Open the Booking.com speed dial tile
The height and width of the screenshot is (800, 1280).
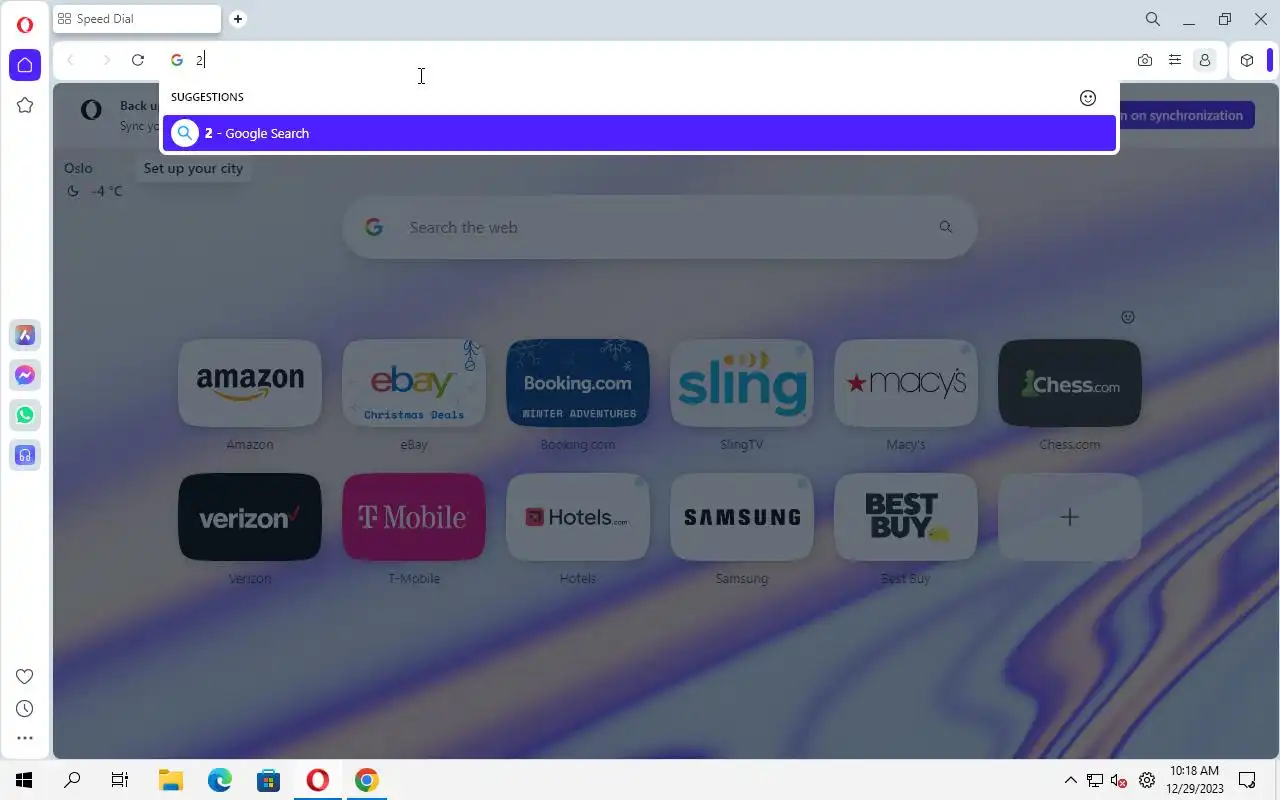578,383
